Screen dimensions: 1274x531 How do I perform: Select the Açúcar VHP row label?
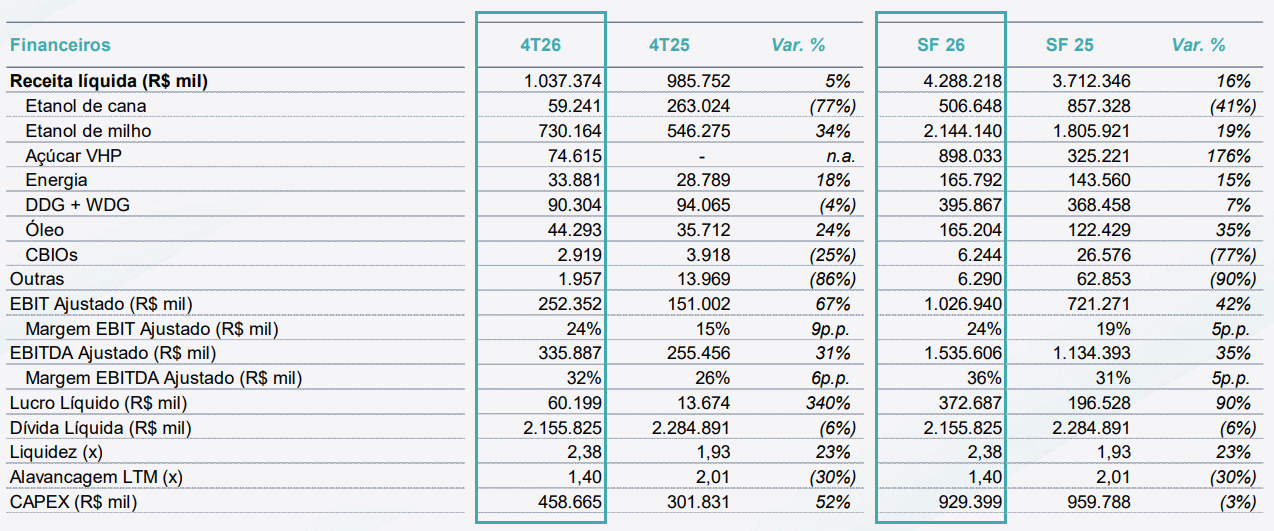tap(70, 156)
